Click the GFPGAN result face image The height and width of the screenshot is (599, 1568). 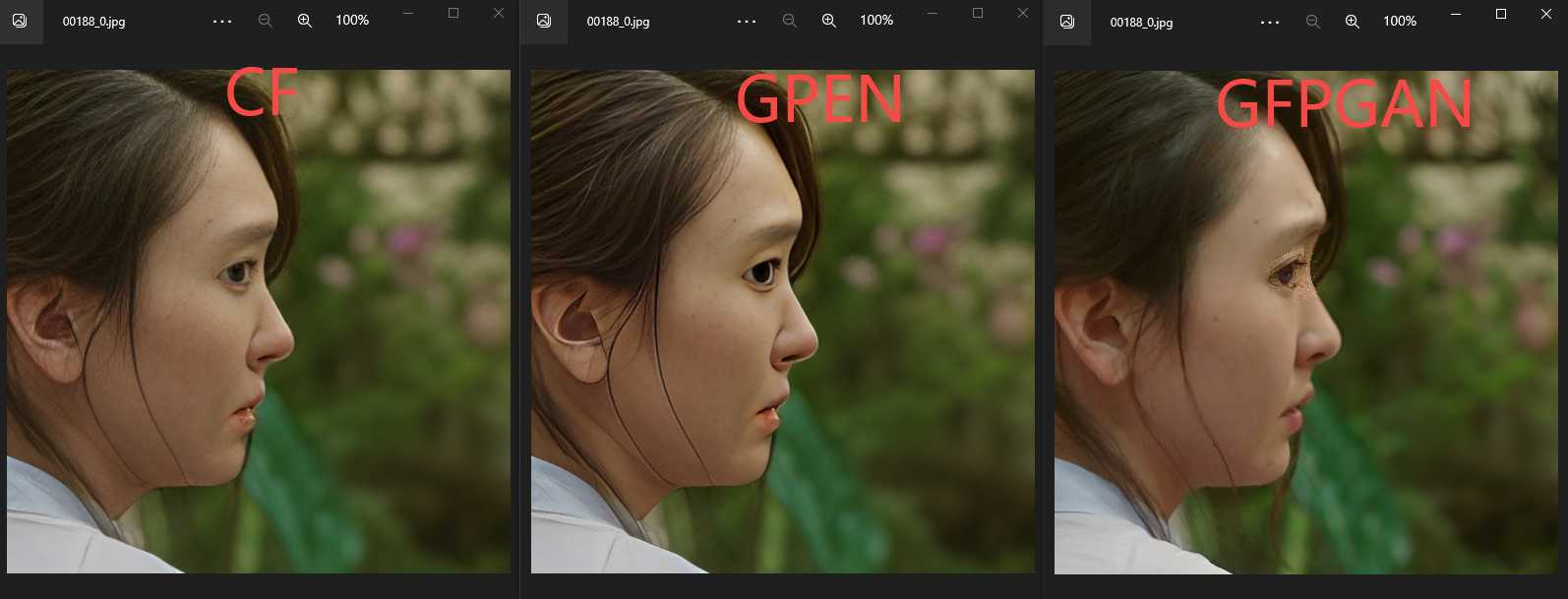(x=1306, y=323)
